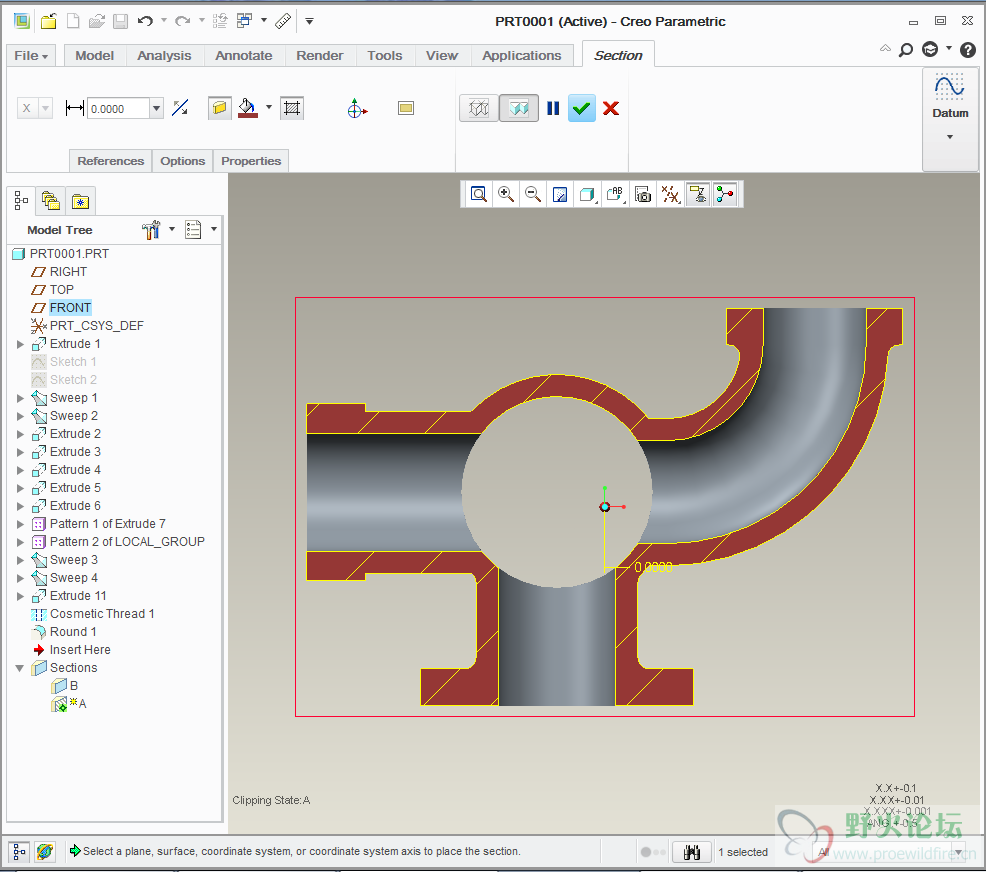Image resolution: width=986 pixels, height=872 pixels.
Task: Switch to the Analysis ribbon tab
Action: click(164, 55)
